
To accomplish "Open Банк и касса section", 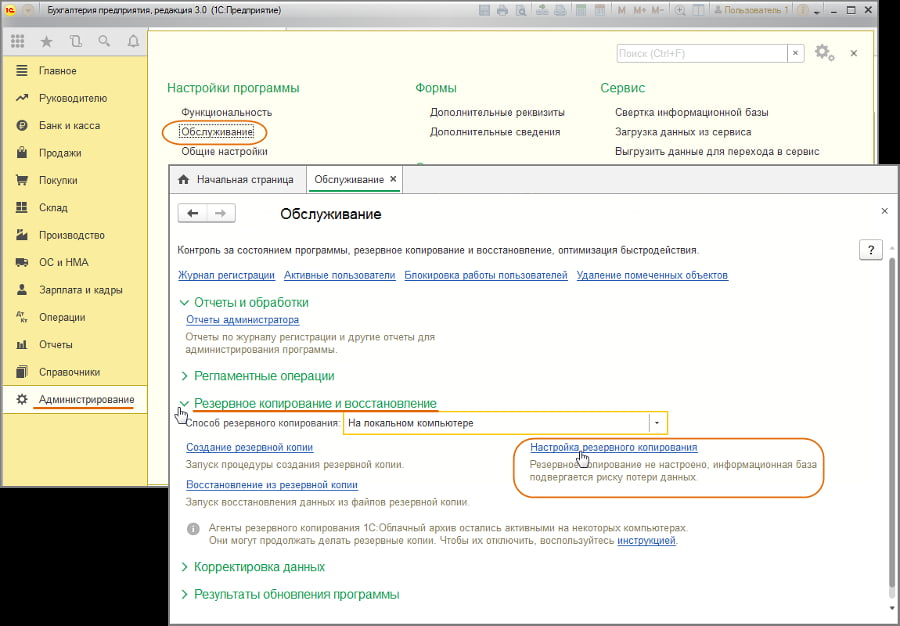I will coord(68,126).
